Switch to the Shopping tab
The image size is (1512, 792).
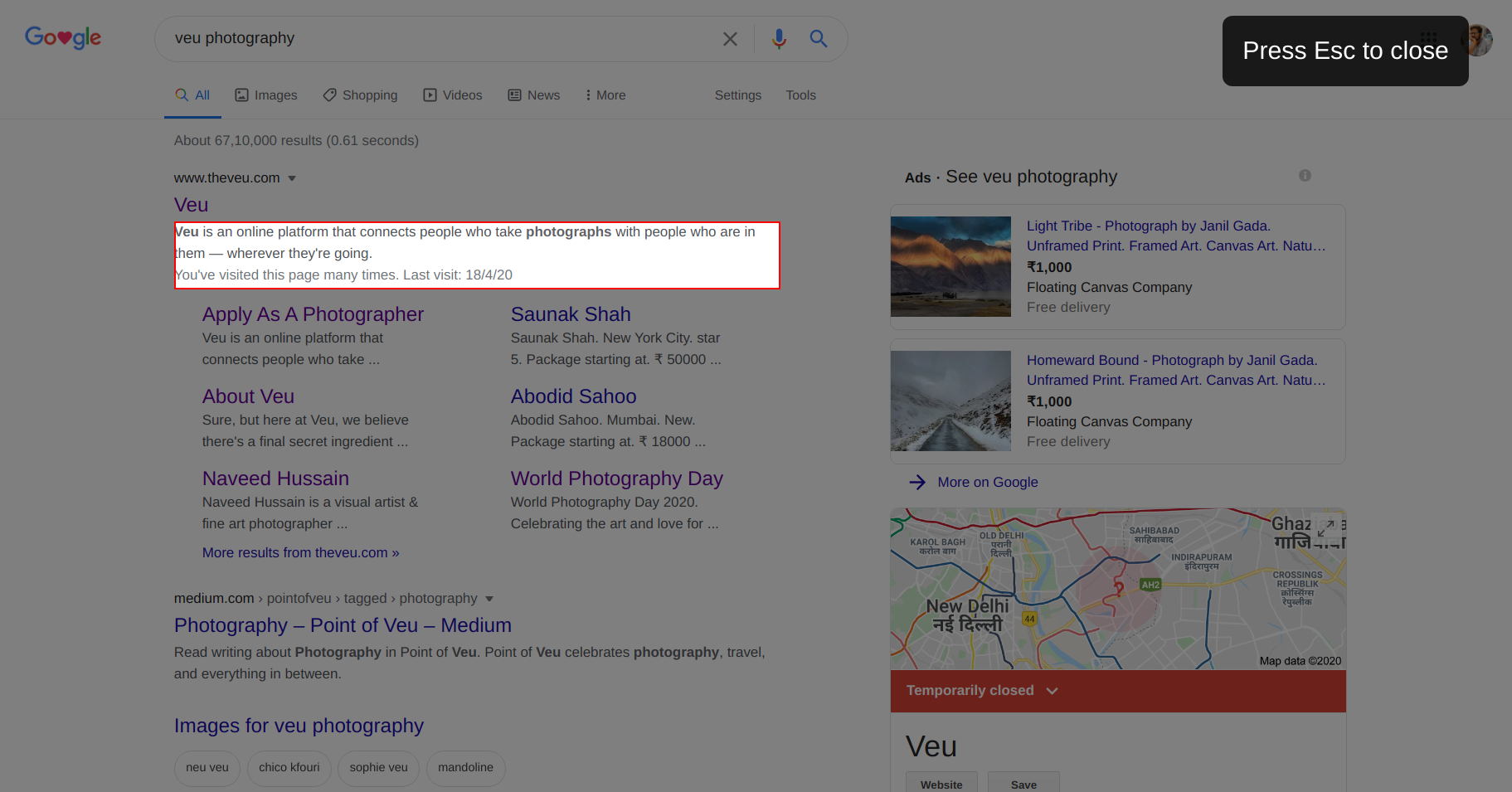point(361,95)
